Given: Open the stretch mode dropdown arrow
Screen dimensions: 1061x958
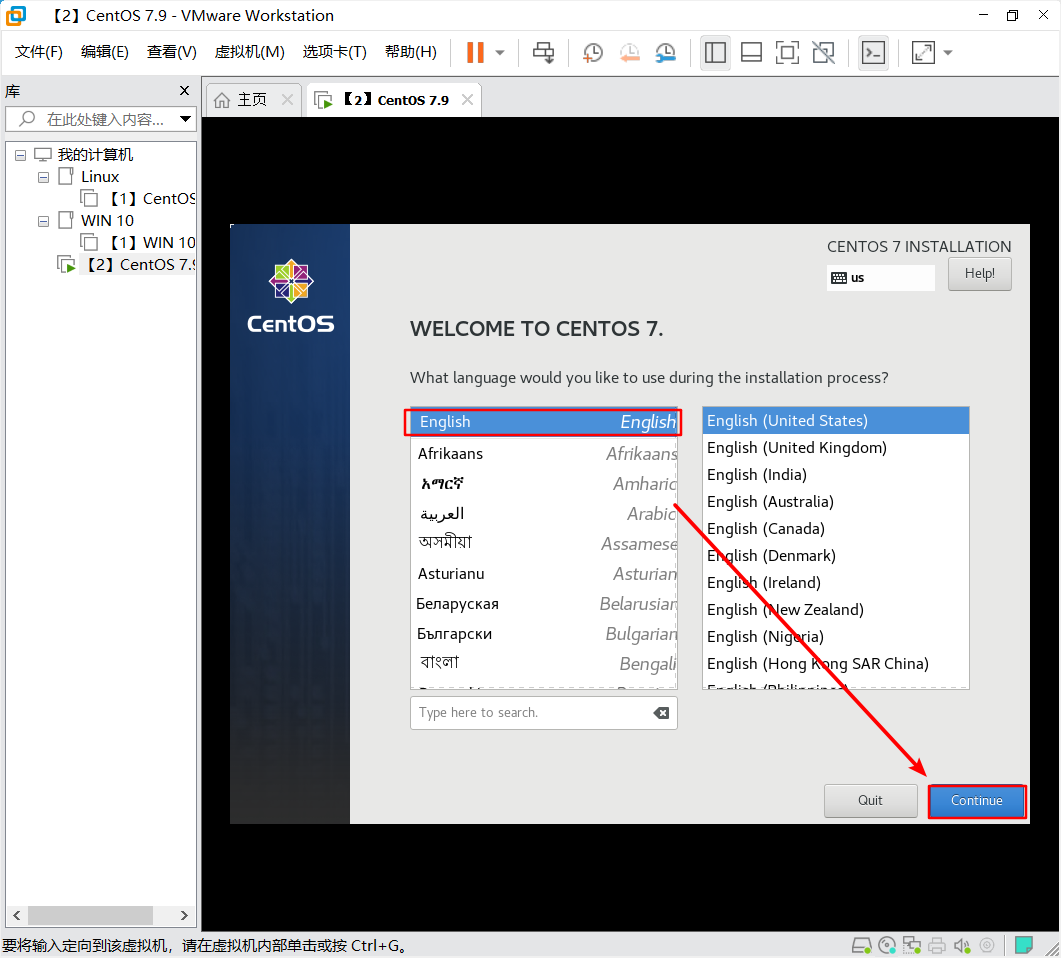Looking at the screenshot, I should click(948, 52).
